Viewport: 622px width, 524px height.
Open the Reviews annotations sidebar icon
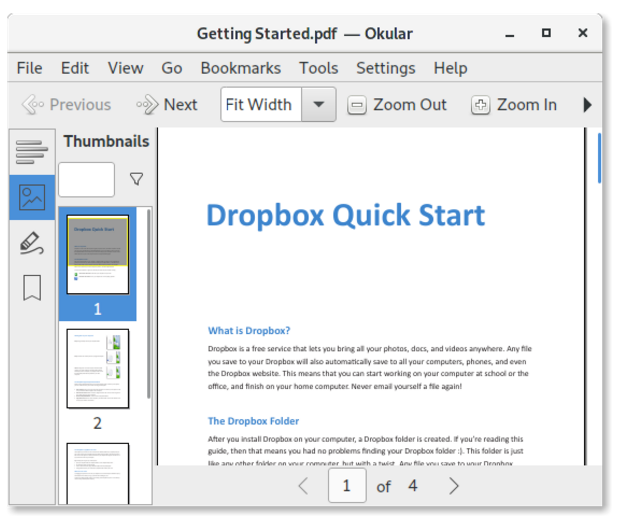coord(32,243)
